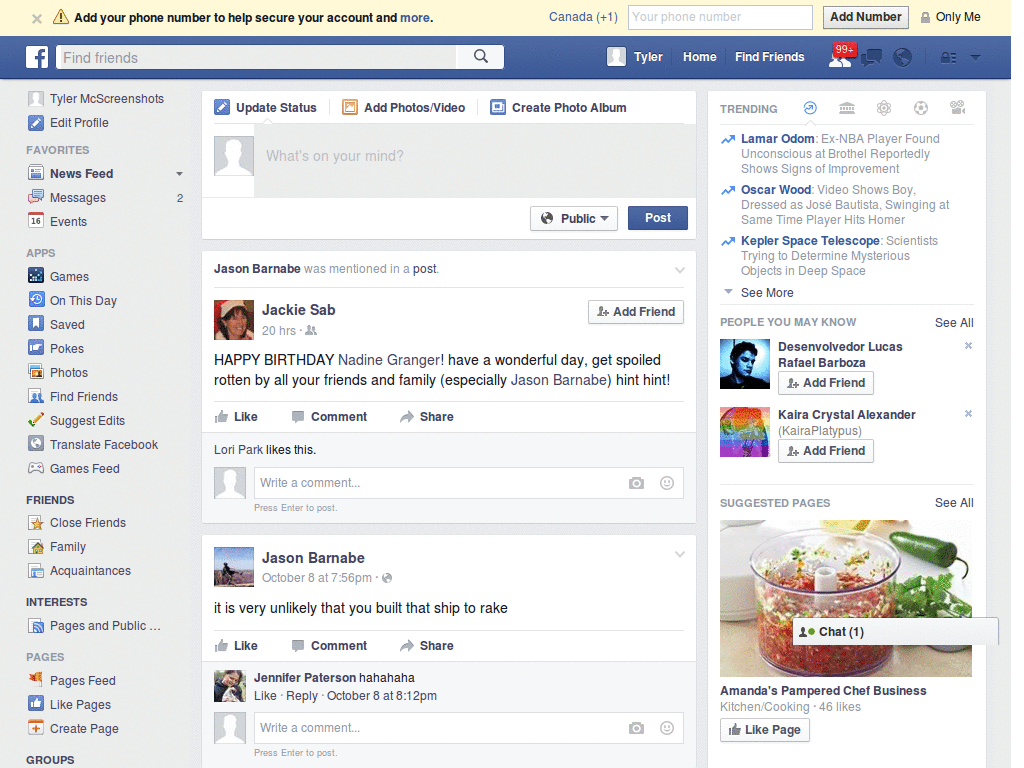This screenshot has height=768, width=1024.
Task: Select the Update Status tab
Action: [266, 108]
